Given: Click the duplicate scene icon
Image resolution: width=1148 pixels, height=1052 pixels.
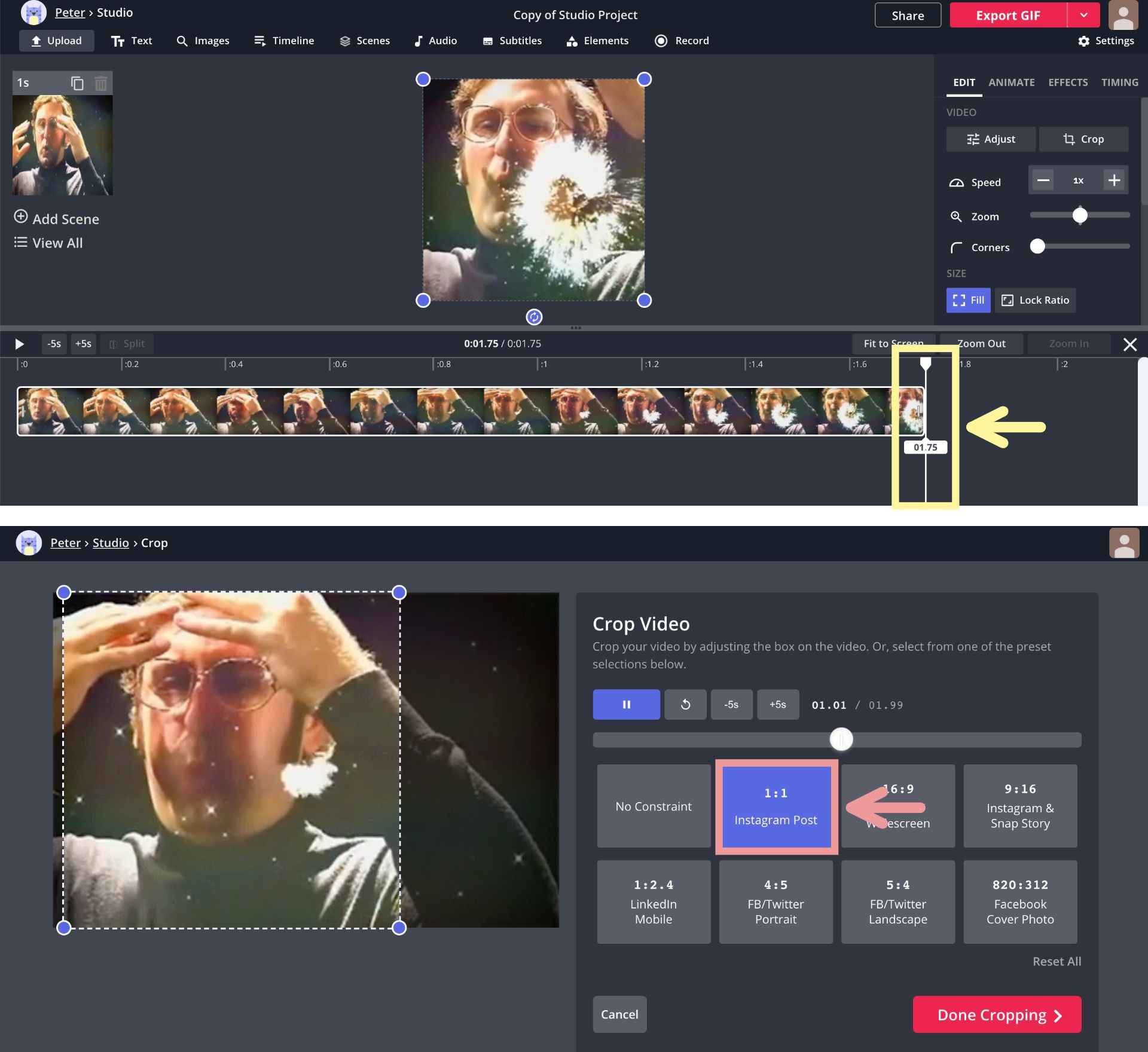Looking at the screenshot, I should [77, 83].
